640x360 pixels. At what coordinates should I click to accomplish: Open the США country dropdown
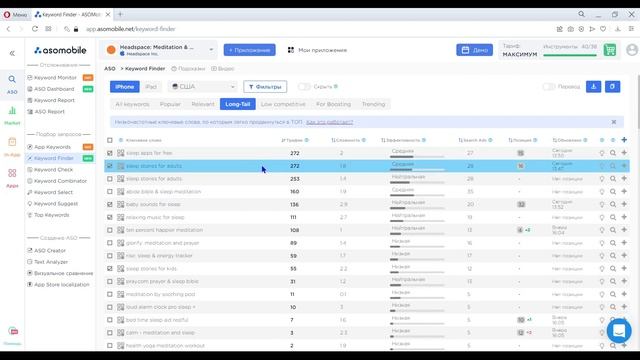(203, 87)
